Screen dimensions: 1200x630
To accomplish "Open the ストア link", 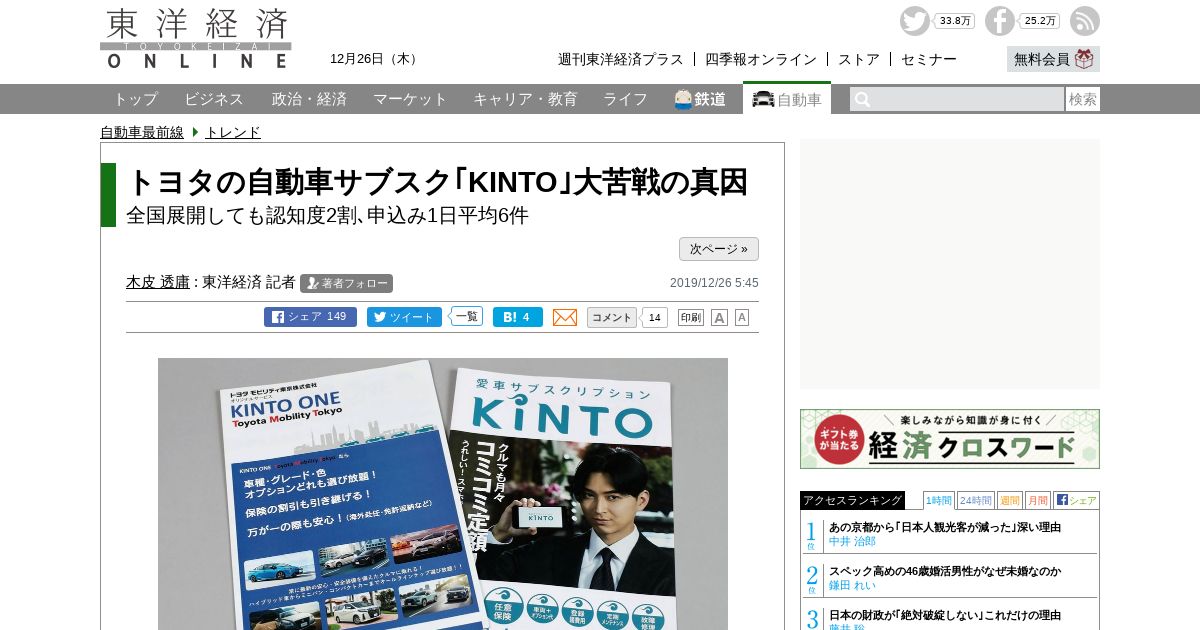I will pos(859,59).
